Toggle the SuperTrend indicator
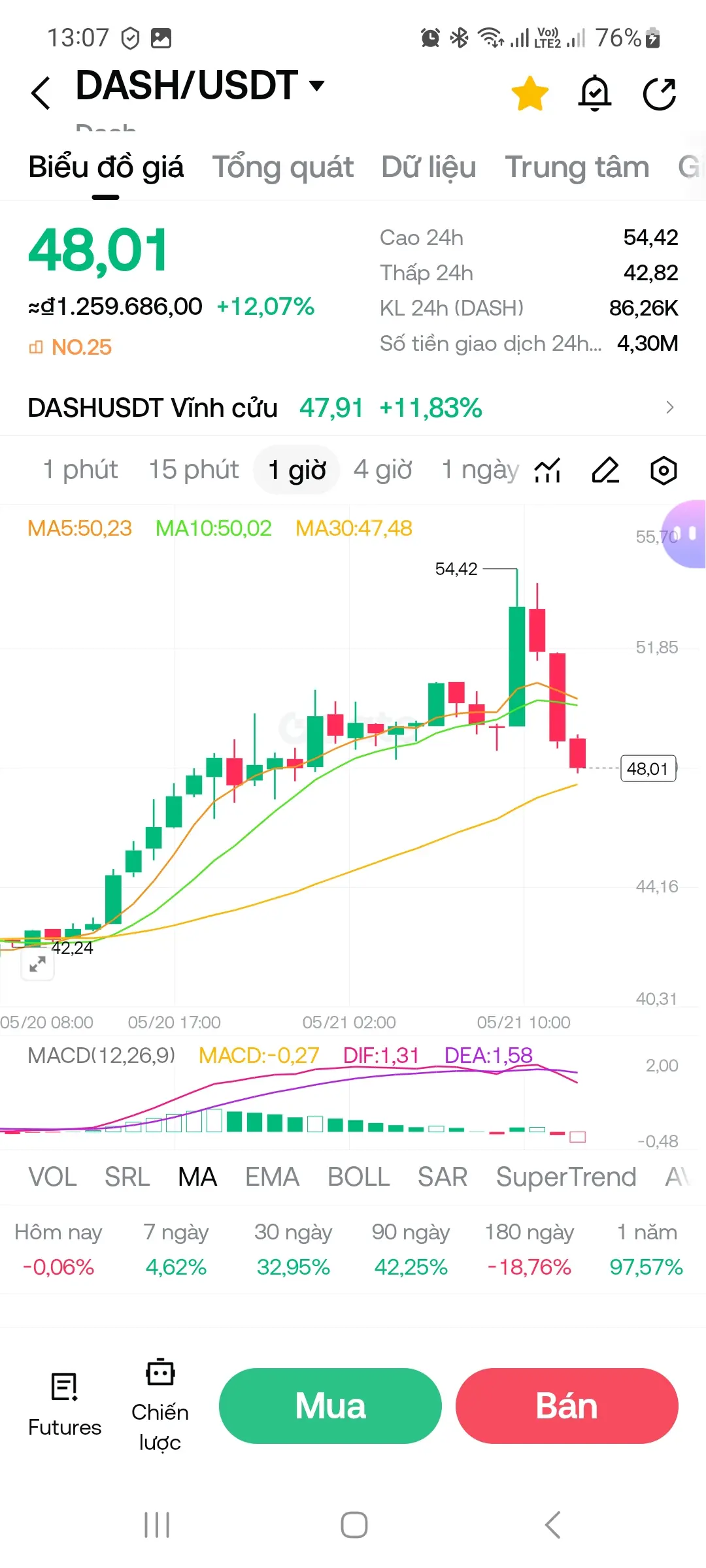This screenshot has width=706, height=1568. tap(566, 1177)
